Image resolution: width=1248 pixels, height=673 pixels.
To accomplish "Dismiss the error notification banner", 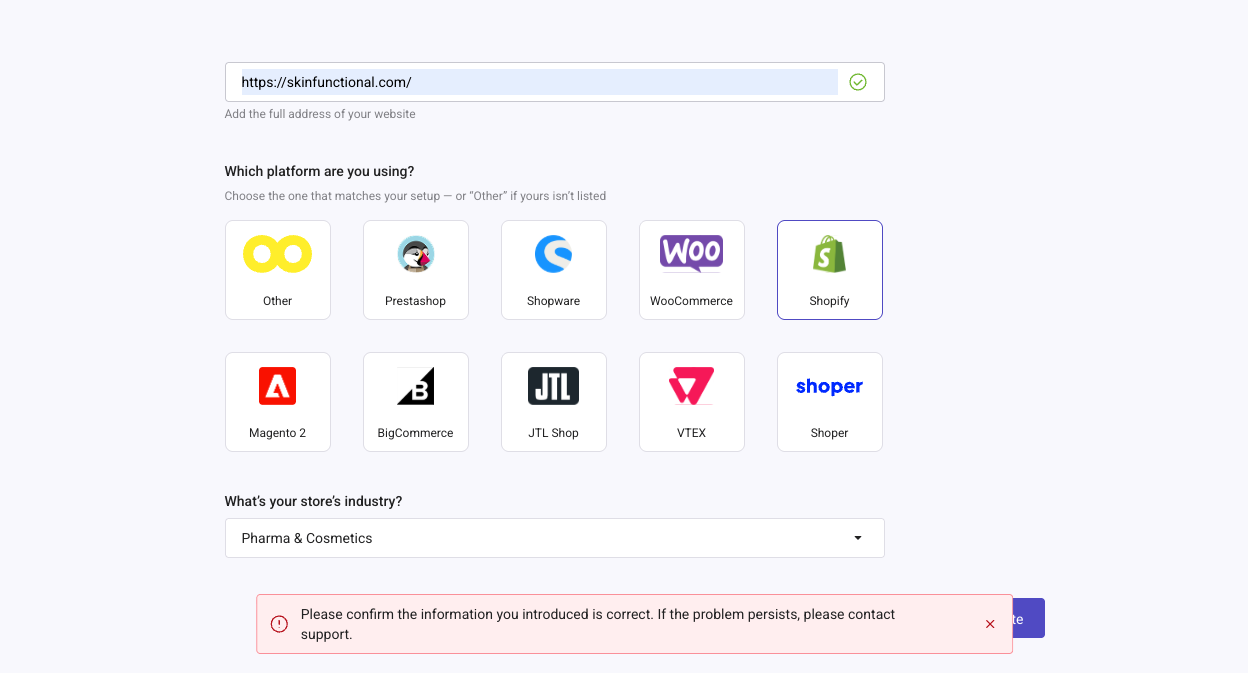I will tap(990, 624).
